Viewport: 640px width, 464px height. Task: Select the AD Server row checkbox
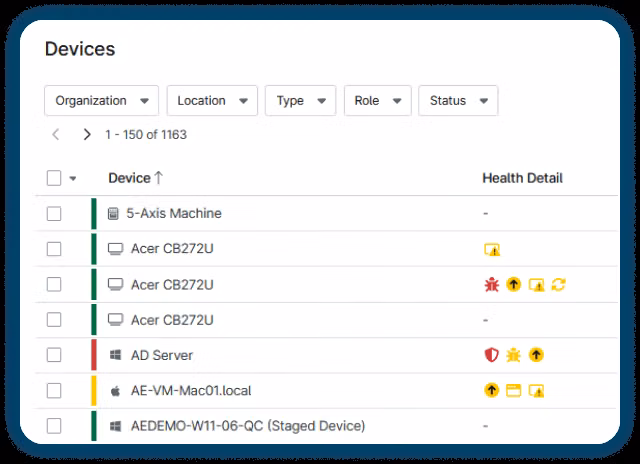tap(54, 355)
